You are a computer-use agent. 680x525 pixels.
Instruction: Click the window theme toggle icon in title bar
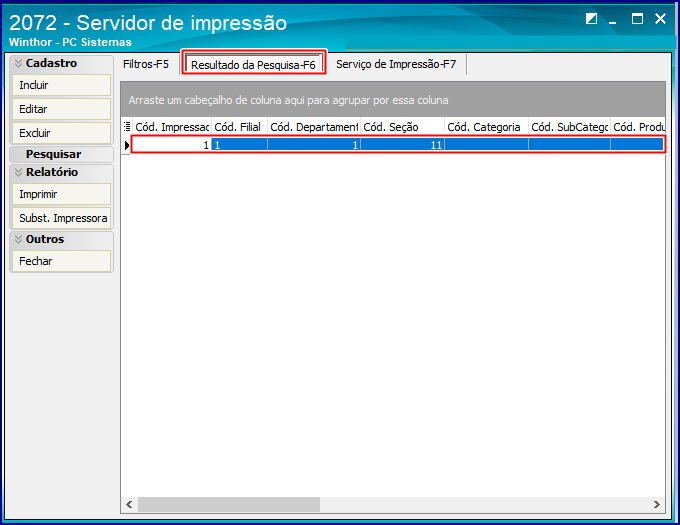tap(591, 19)
